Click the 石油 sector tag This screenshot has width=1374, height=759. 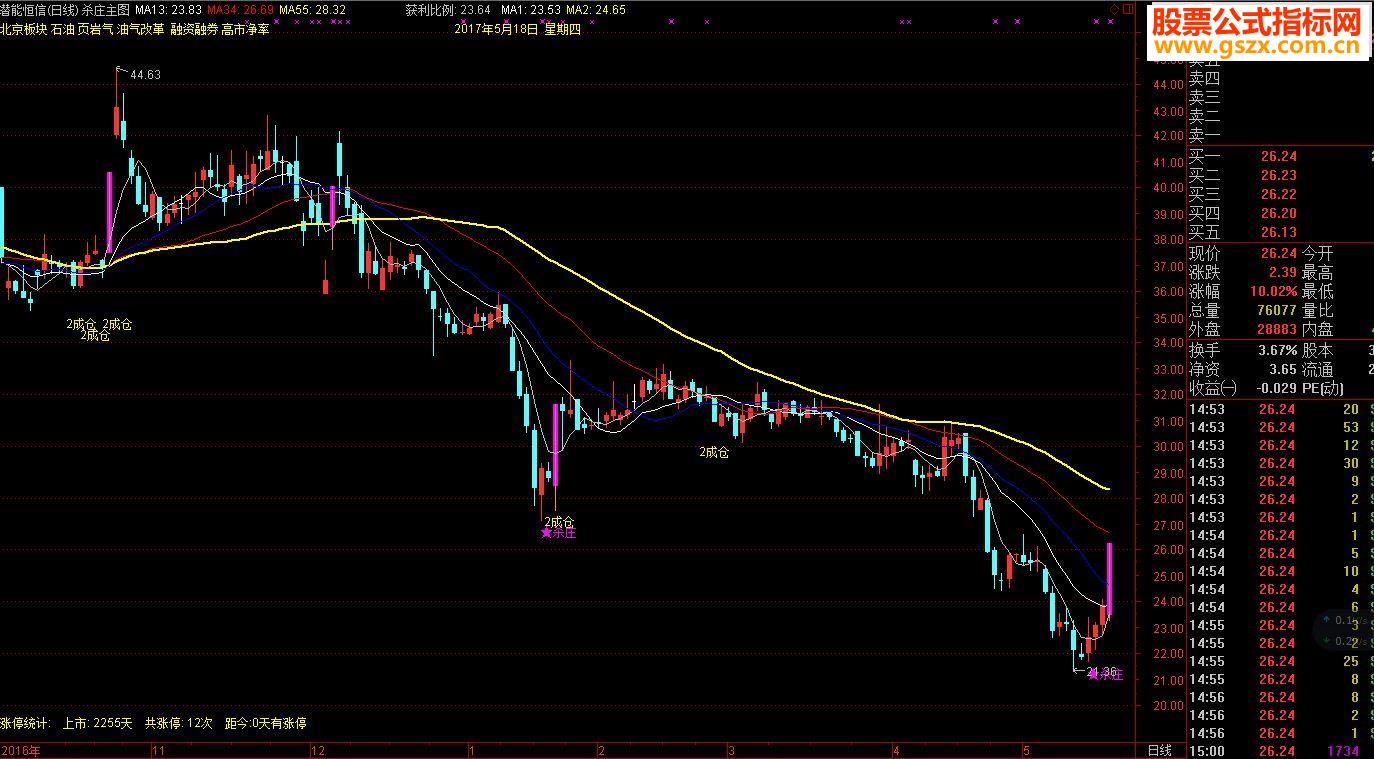point(63,29)
